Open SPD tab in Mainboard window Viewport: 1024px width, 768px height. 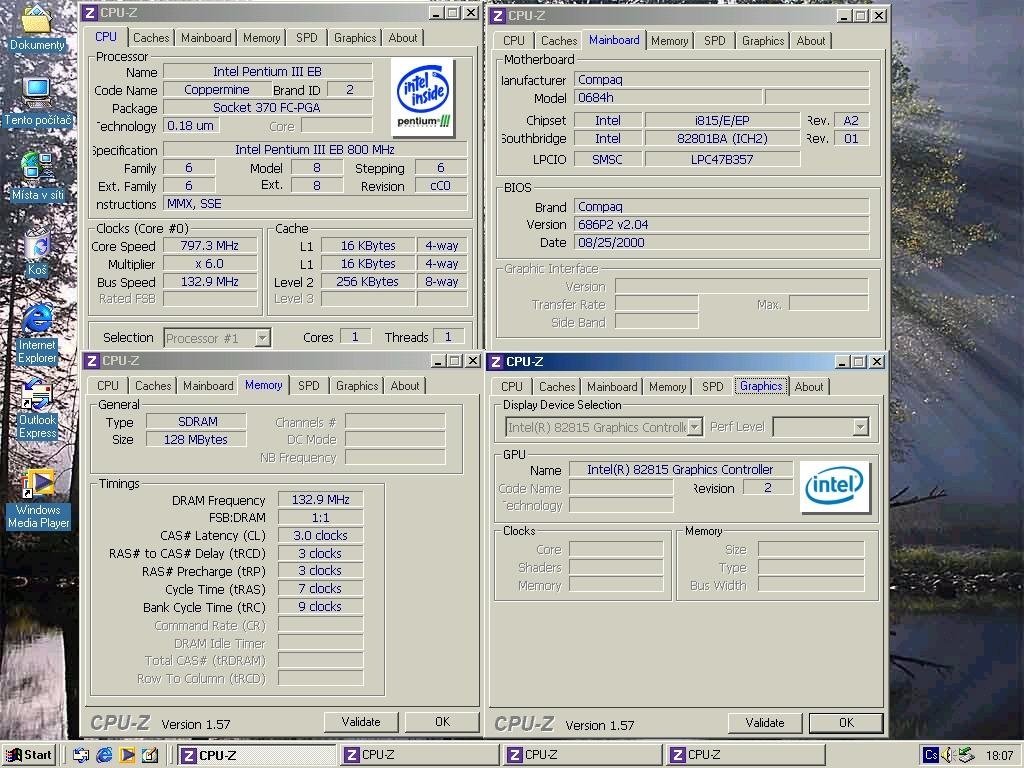[x=714, y=40]
